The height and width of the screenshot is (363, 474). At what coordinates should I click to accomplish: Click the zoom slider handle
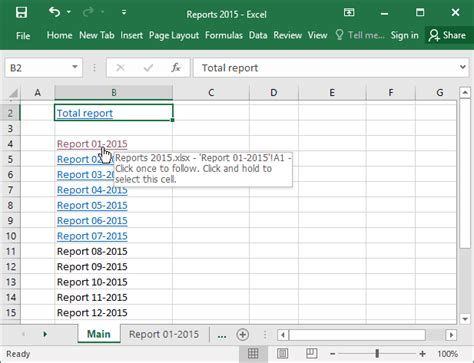(x=377, y=354)
